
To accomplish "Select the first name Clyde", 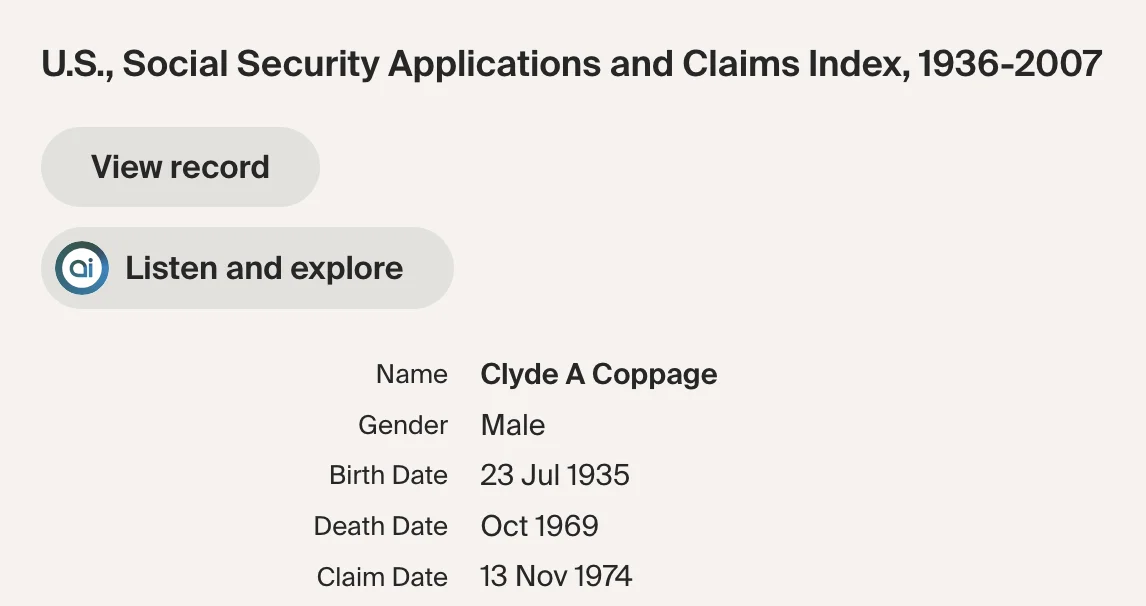I will click(519, 375).
